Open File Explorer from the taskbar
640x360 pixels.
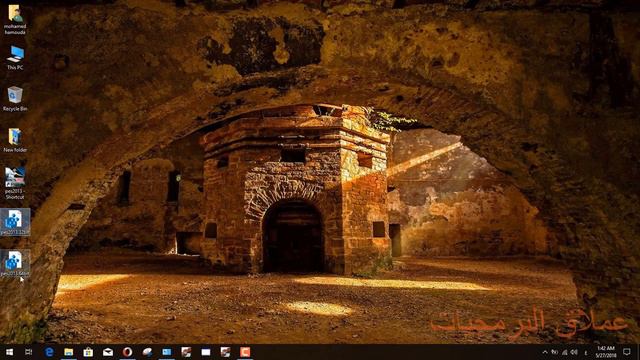point(69,352)
